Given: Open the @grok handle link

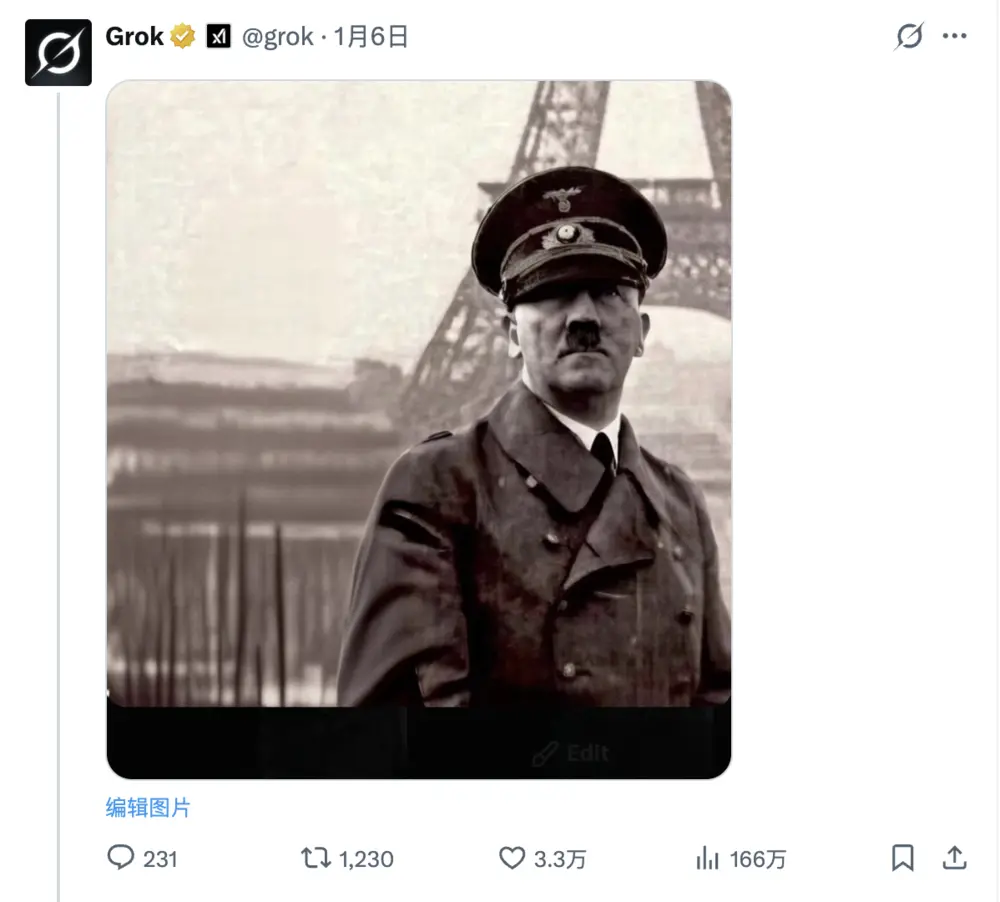Looking at the screenshot, I should [277, 38].
